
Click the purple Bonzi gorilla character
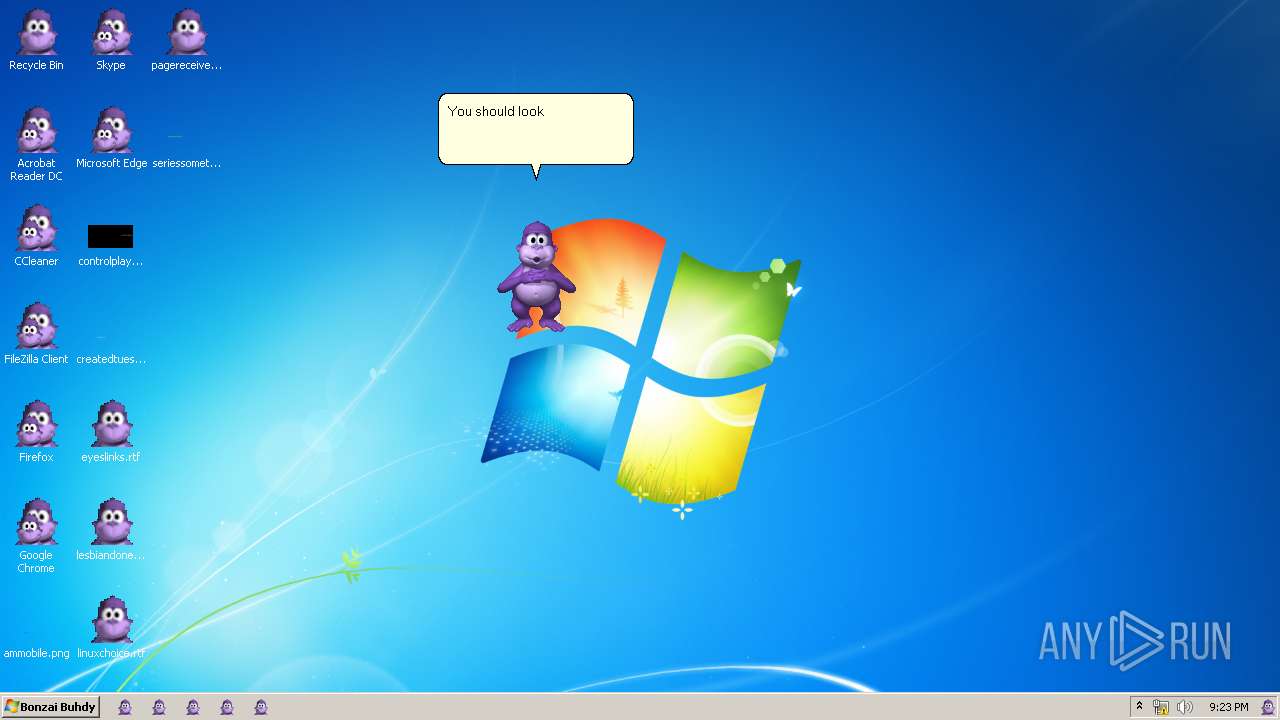(536, 277)
